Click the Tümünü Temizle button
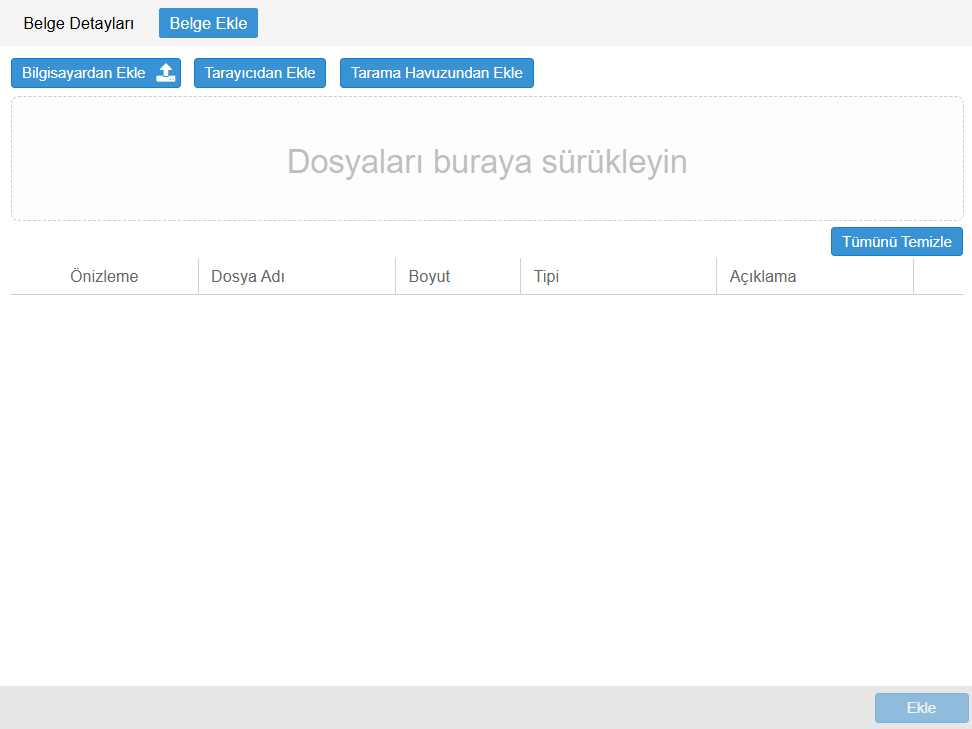The height and width of the screenshot is (729, 972). click(x=896, y=242)
